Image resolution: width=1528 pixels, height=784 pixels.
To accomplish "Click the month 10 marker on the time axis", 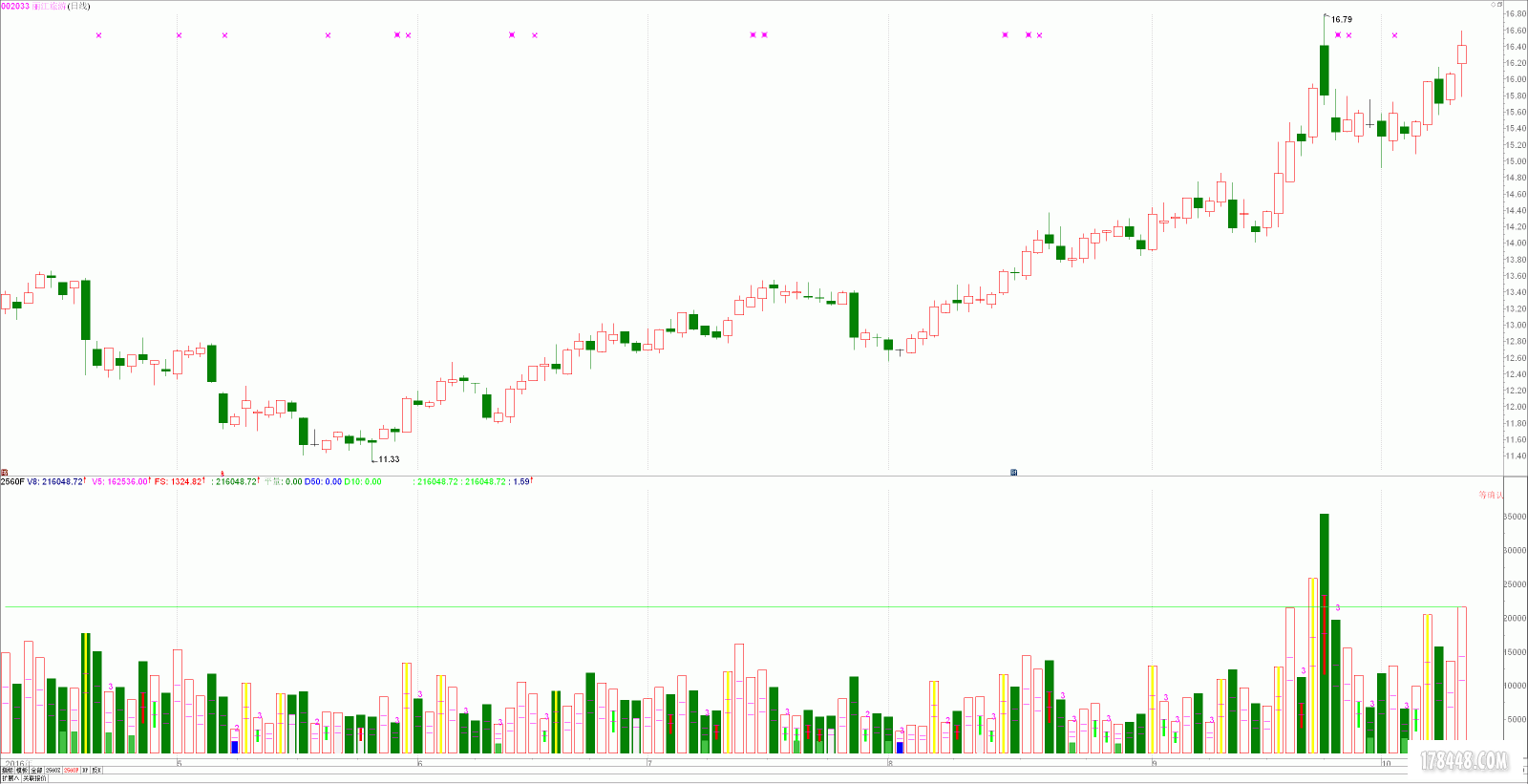I will pyautogui.click(x=1386, y=763).
